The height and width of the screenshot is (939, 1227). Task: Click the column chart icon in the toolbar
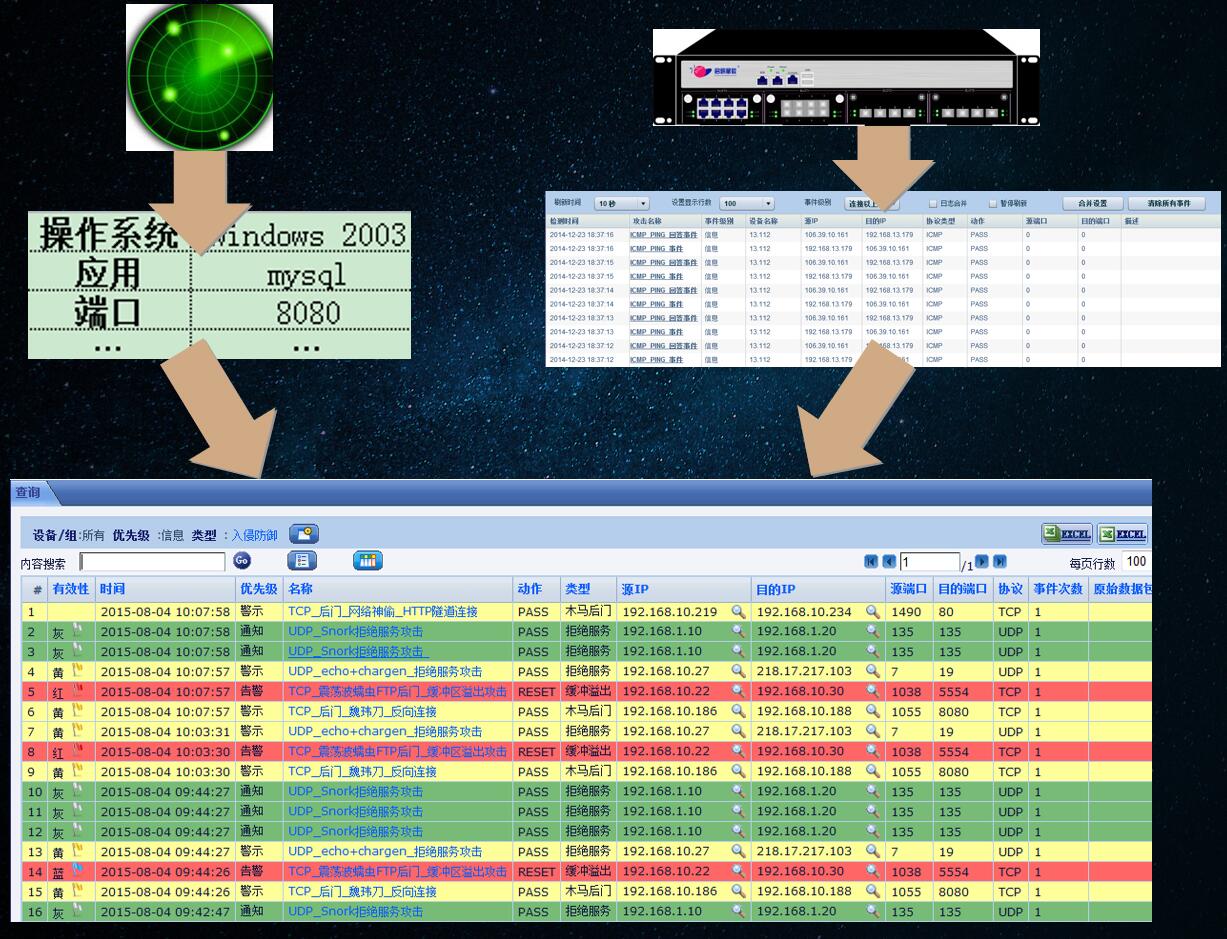(x=367, y=561)
